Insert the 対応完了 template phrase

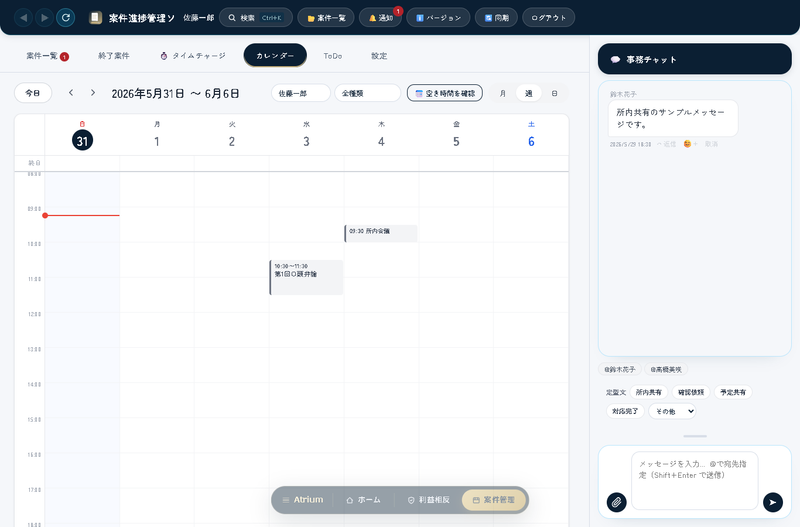[x=625, y=411]
